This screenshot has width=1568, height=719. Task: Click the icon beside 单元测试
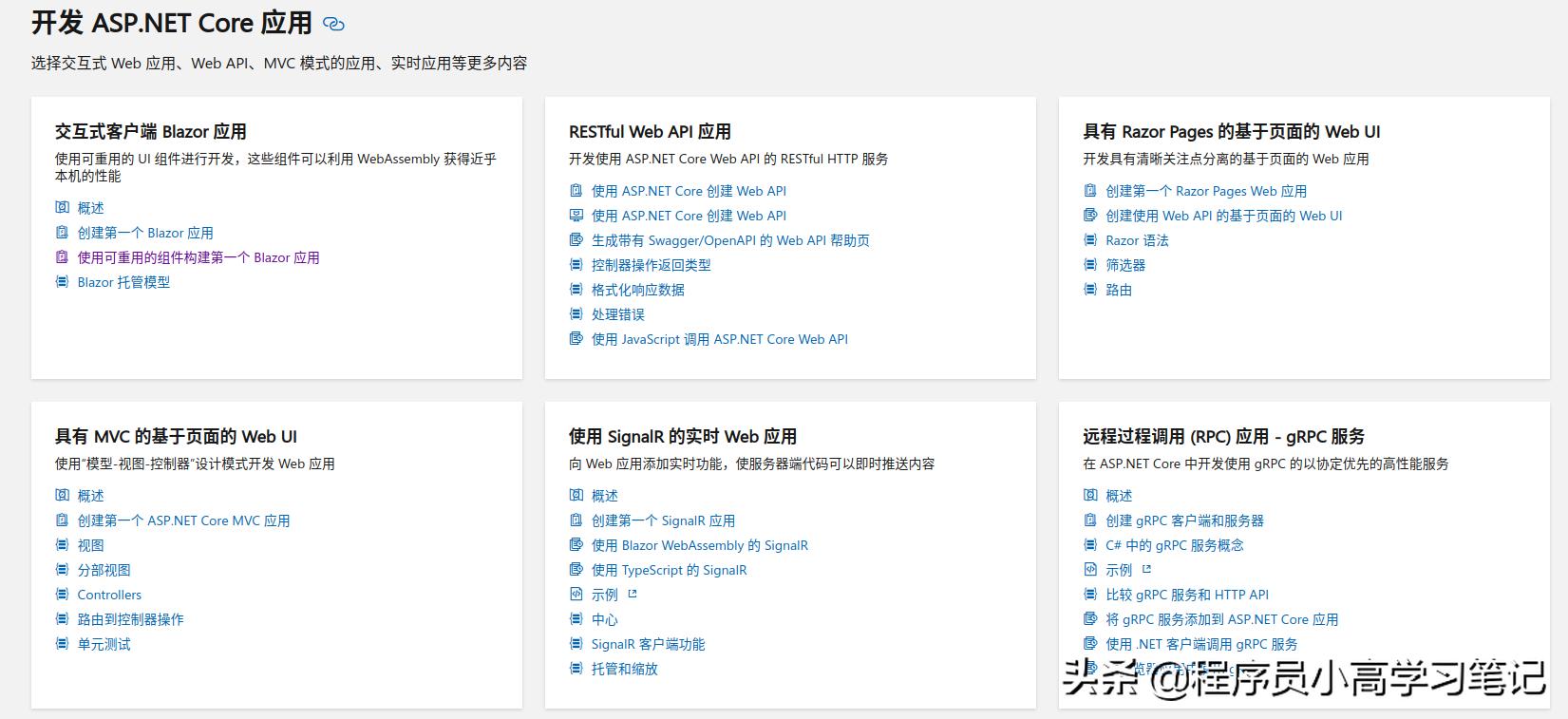[x=62, y=643]
